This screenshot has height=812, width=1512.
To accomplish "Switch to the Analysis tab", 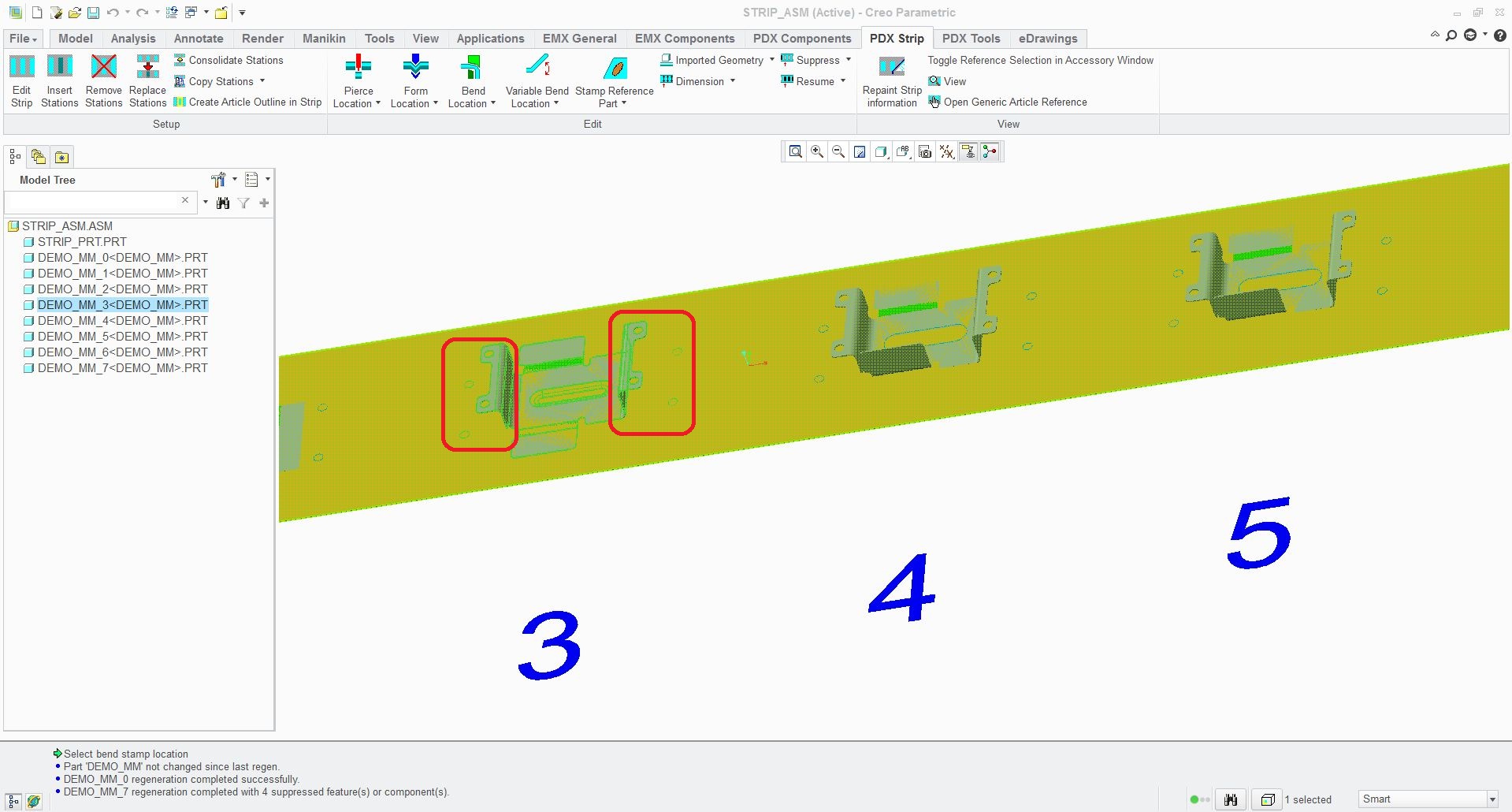I will pos(133,39).
